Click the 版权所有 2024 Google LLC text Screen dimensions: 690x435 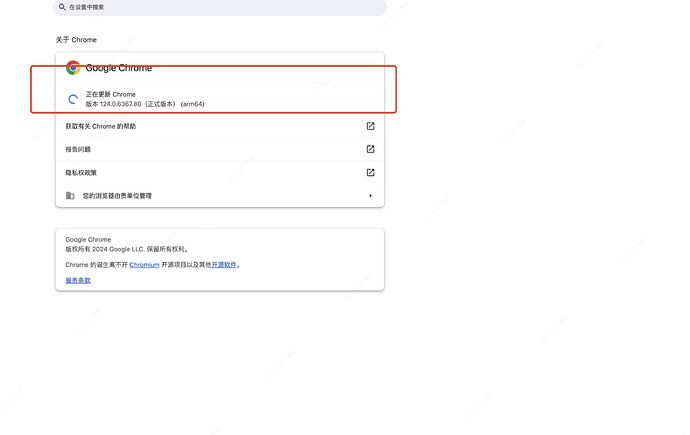(x=126, y=249)
